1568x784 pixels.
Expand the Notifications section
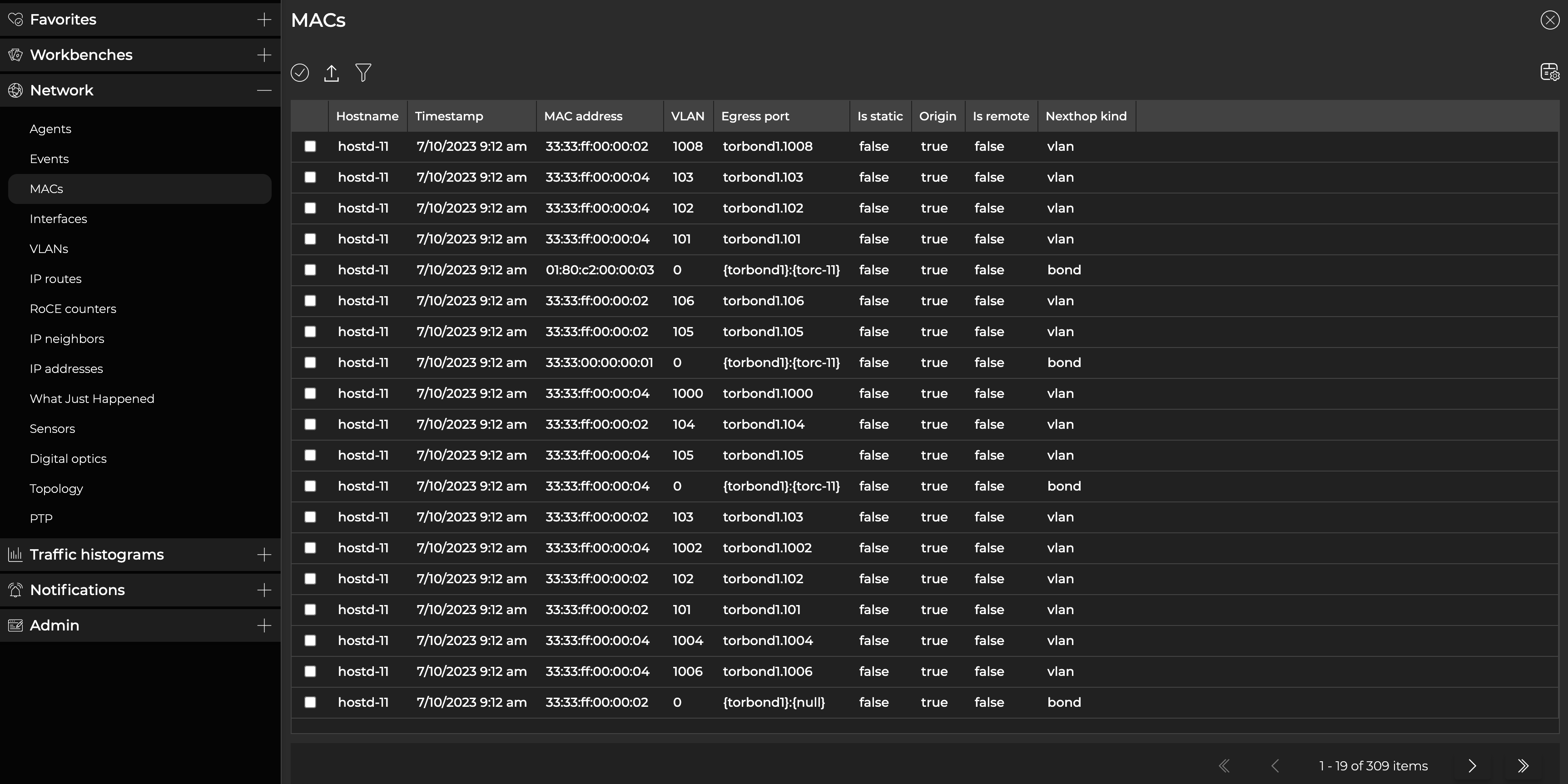(264, 589)
